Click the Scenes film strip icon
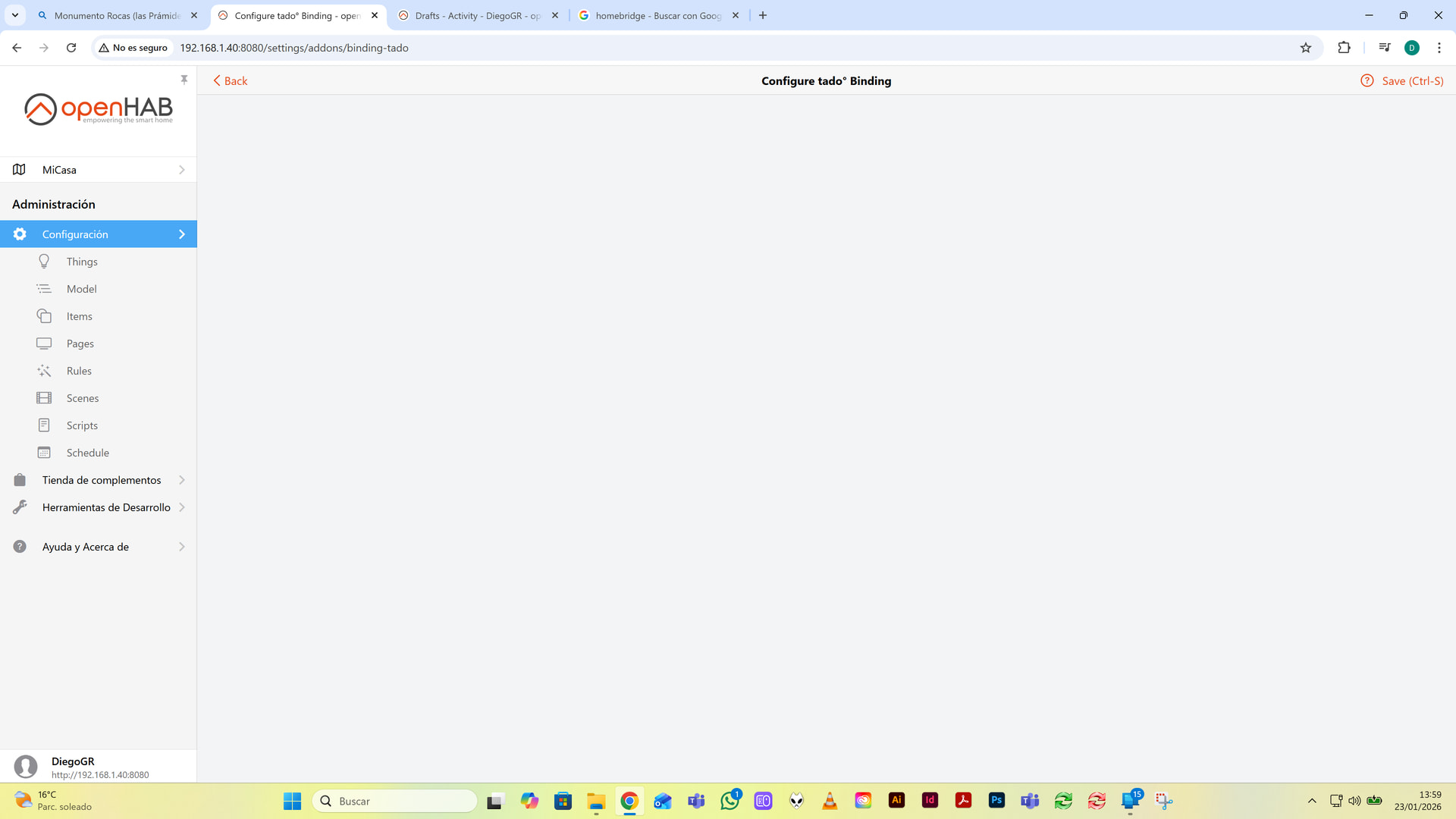 click(x=44, y=398)
